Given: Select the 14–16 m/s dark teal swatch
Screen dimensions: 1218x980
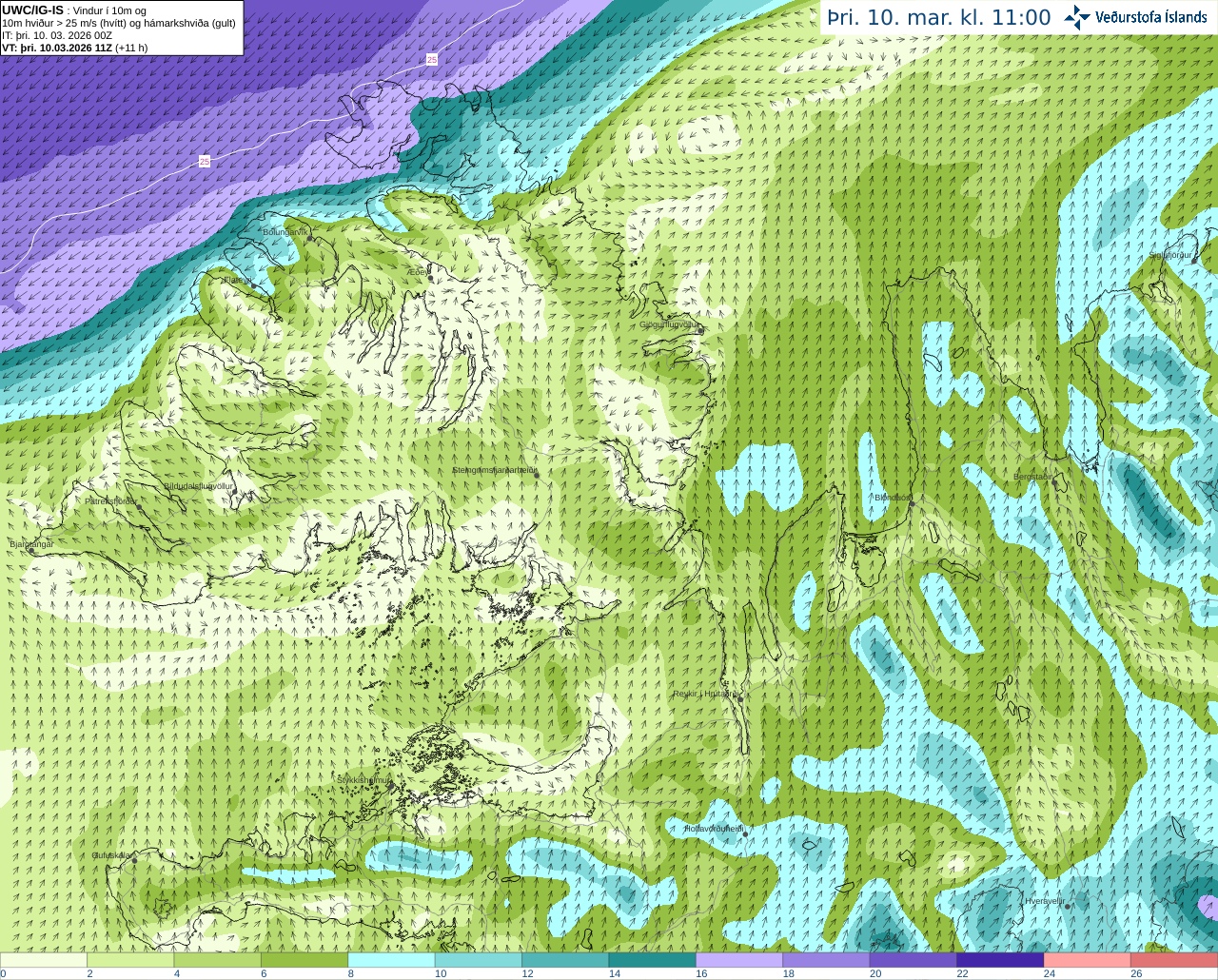Looking at the screenshot, I should click(652, 960).
